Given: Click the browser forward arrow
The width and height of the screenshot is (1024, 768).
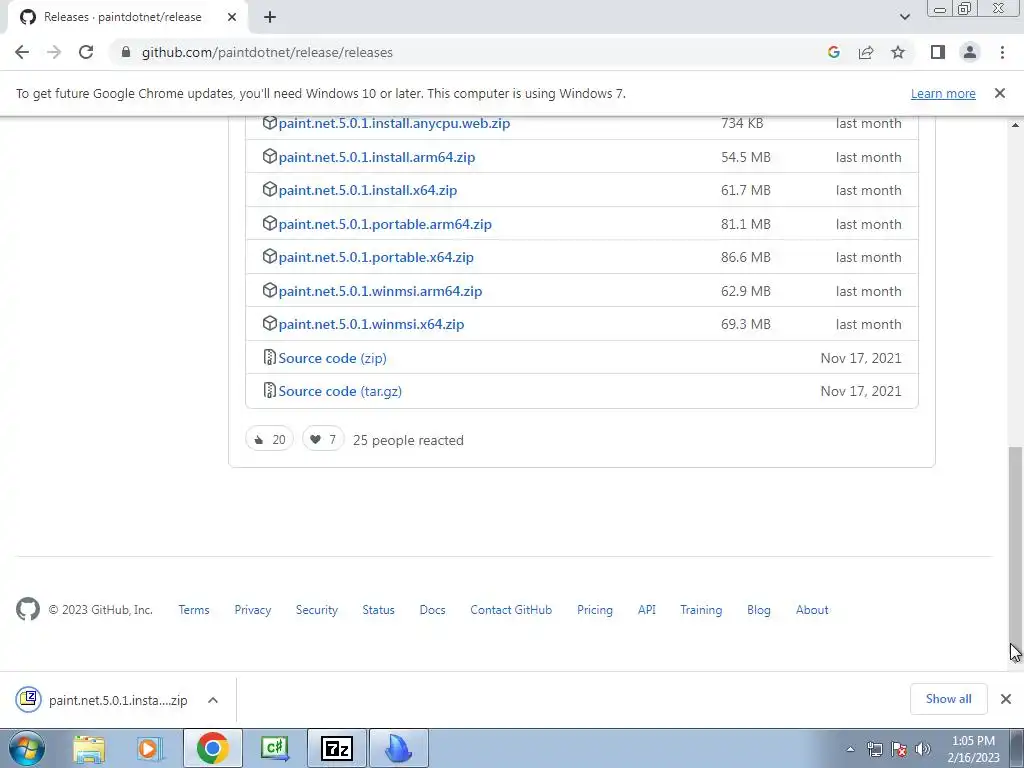Looking at the screenshot, I should pyautogui.click(x=54, y=52).
